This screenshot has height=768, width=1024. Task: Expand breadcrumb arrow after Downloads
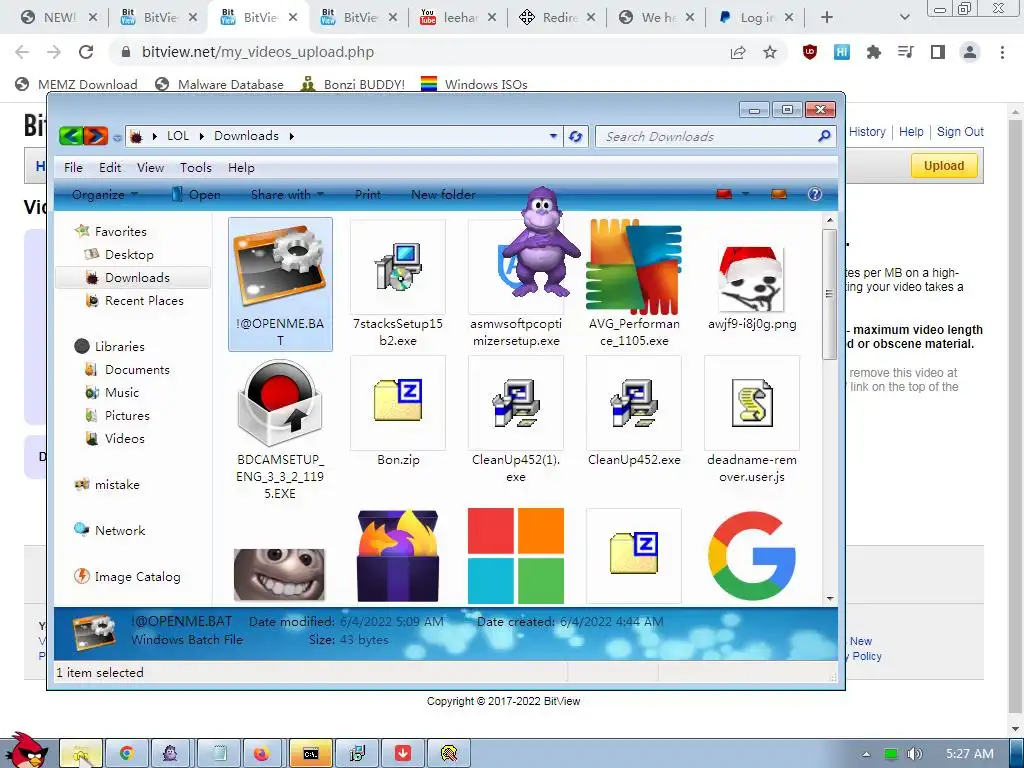tap(292, 136)
